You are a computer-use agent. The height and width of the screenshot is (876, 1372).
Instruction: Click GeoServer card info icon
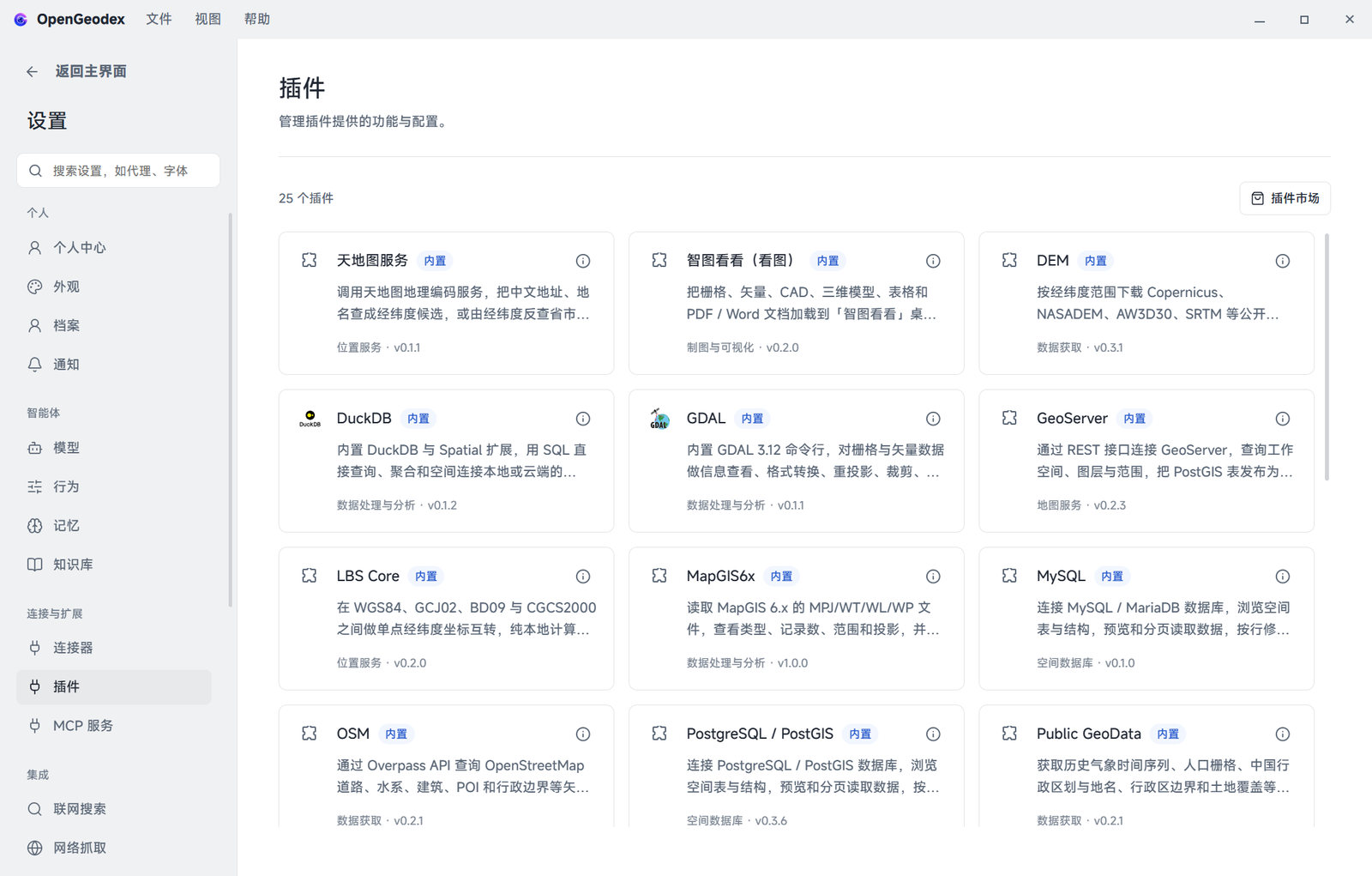[1283, 419]
